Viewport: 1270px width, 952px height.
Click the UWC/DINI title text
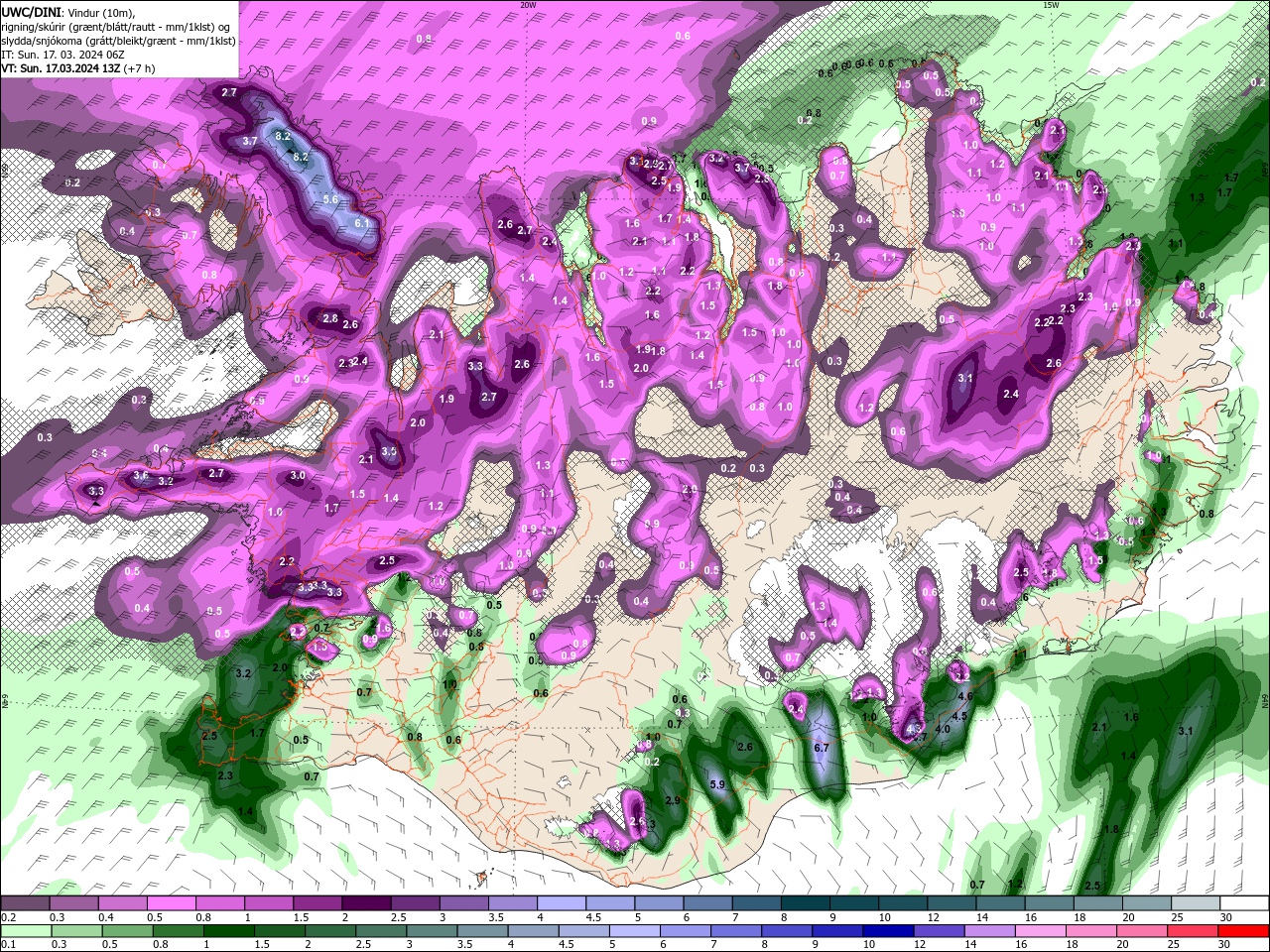click(33, 11)
